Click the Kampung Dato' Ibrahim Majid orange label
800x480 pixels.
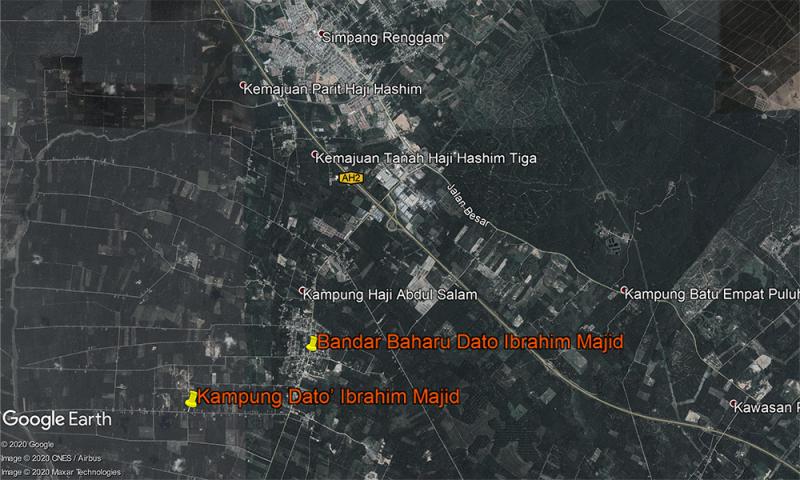tap(329, 397)
